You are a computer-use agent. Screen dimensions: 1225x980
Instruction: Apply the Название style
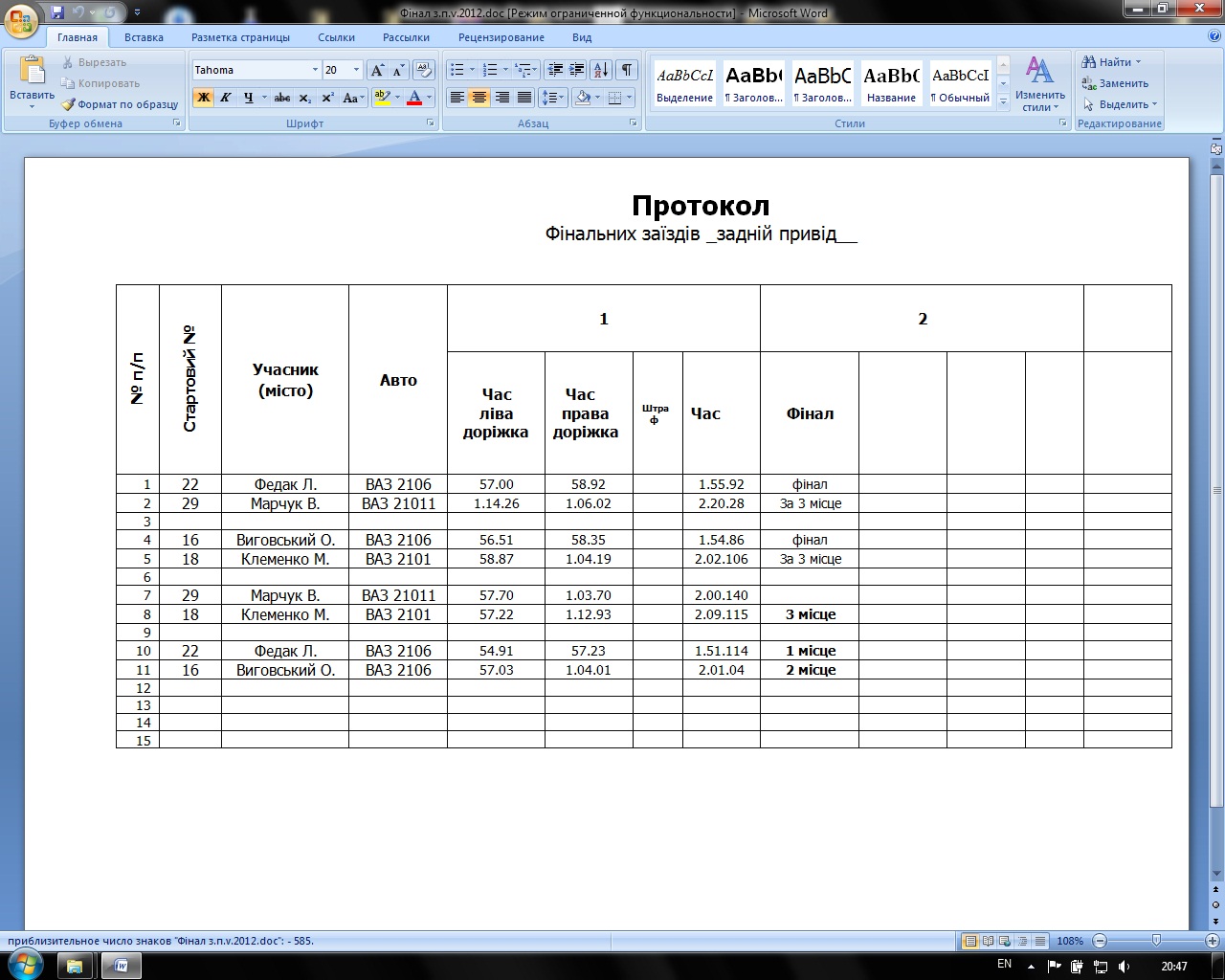pos(891,82)
